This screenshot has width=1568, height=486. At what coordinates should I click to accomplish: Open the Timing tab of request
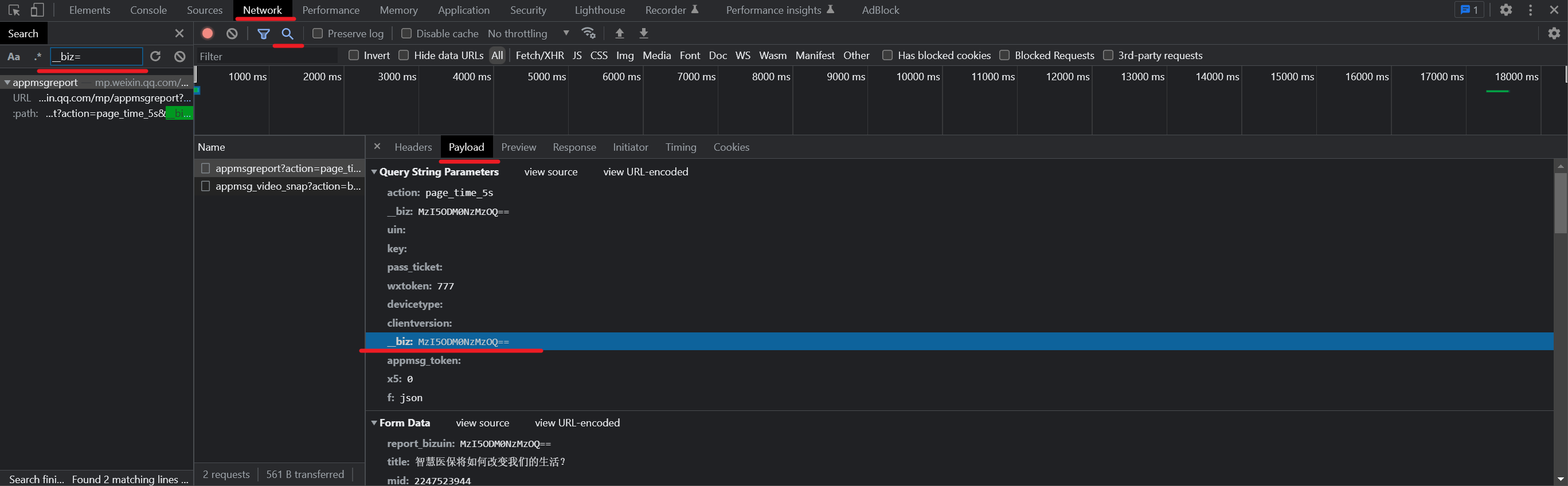[x=681, y=147]
